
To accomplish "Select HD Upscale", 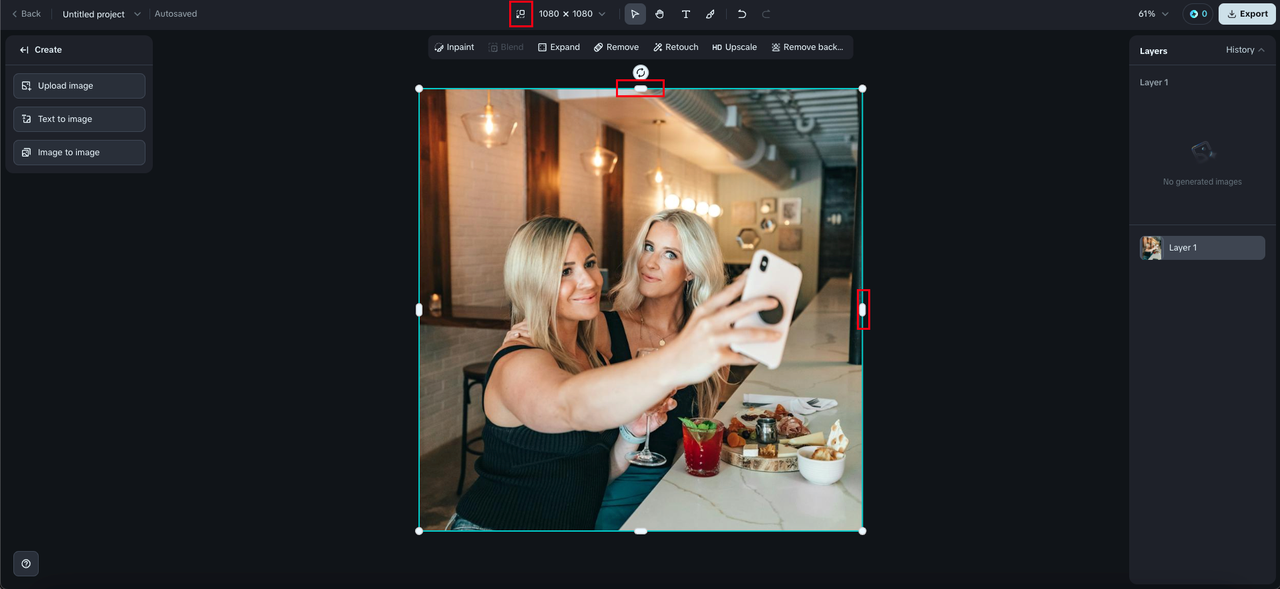I will click(x=734, y=47).
